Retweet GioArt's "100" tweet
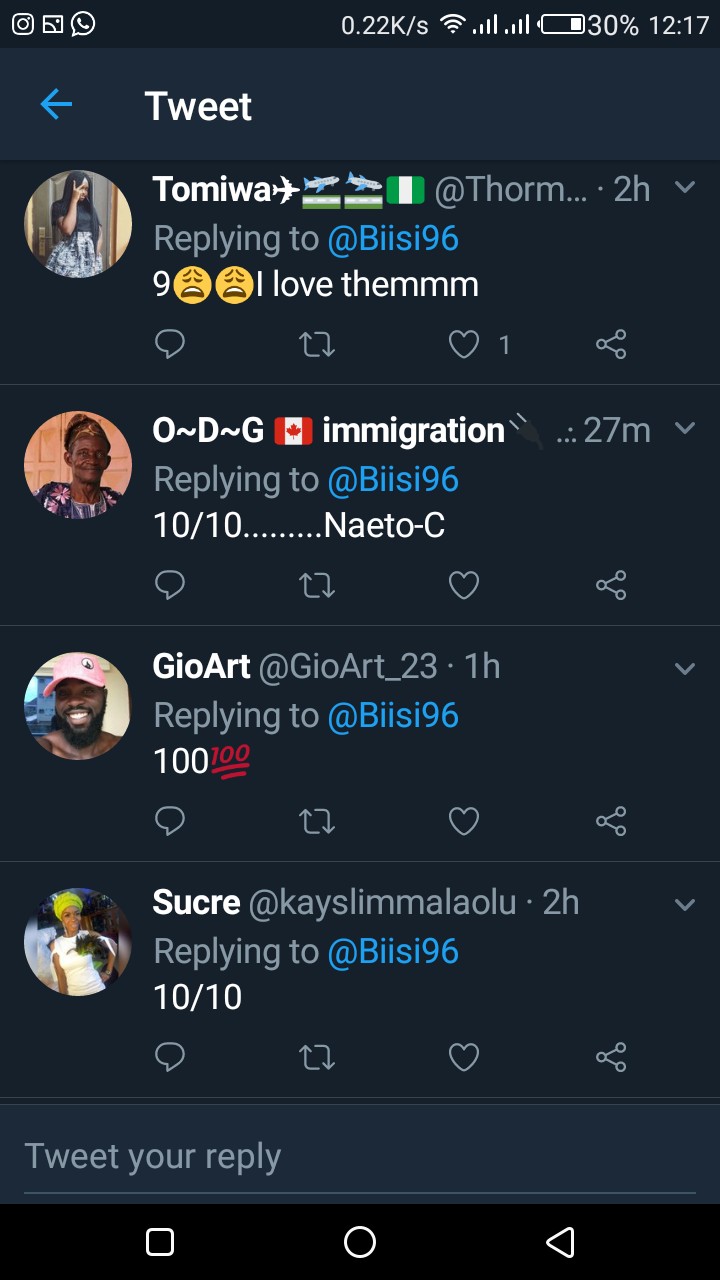 click(x=317, y=821)
